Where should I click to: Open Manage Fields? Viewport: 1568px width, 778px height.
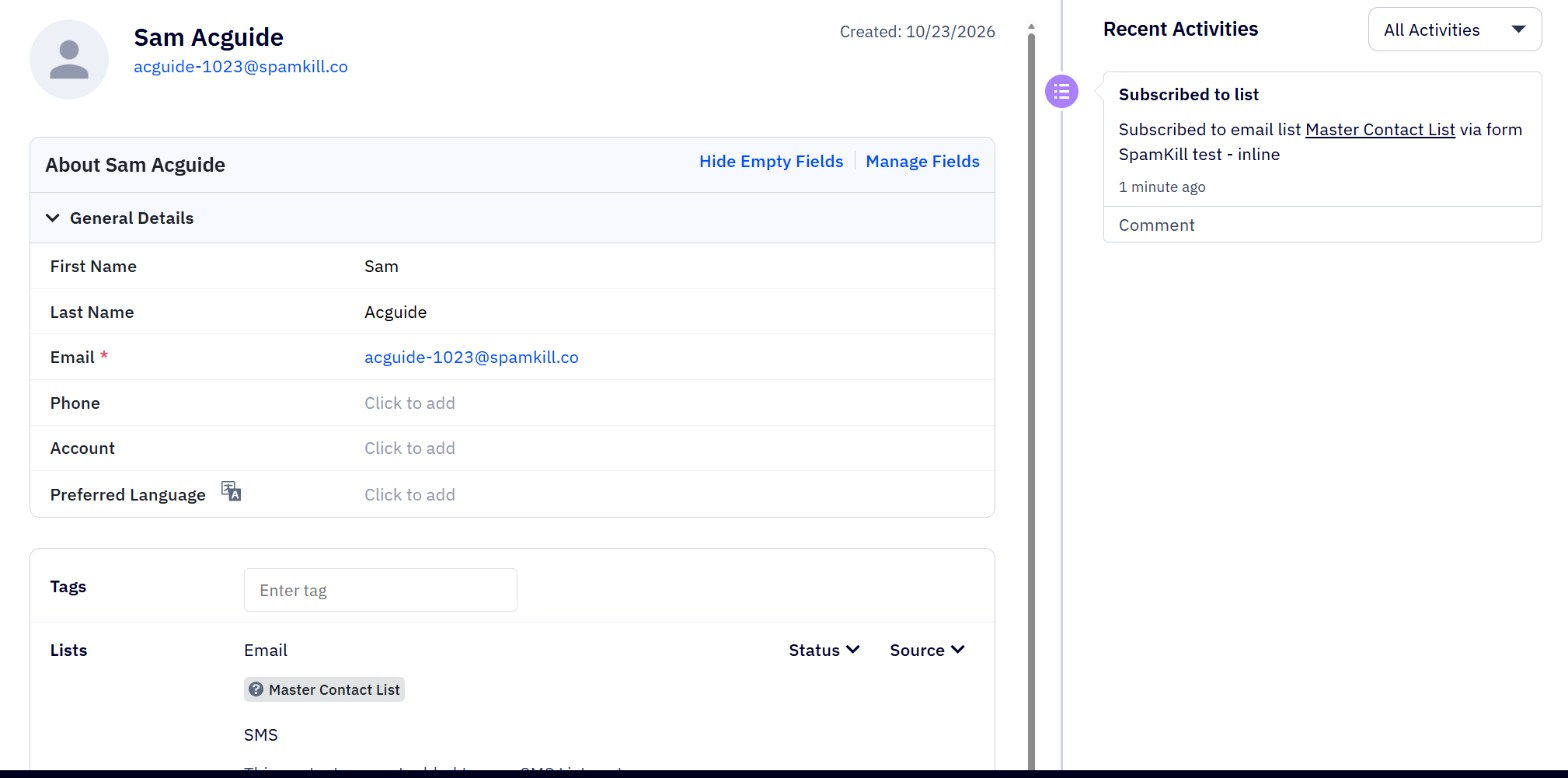(922, 161)
